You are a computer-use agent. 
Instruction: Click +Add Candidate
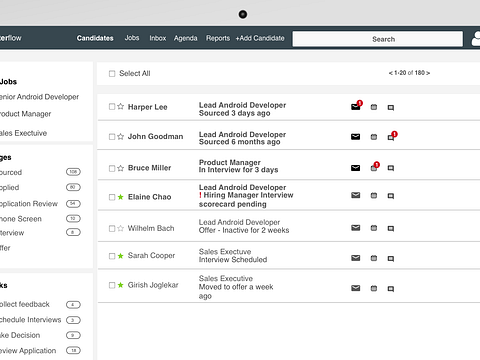click(x=260, y=38)
